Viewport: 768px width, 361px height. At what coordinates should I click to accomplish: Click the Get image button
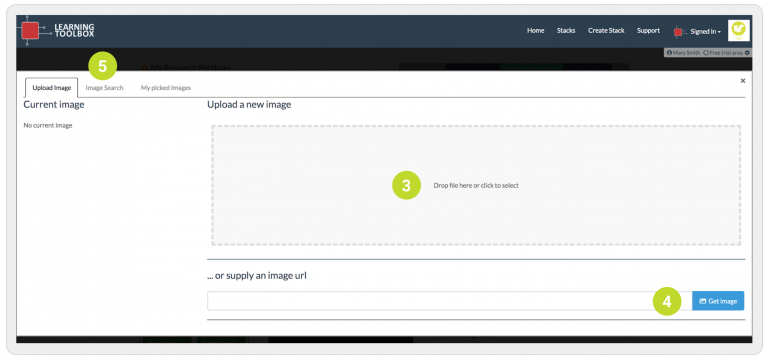click(x=718, y=301)
